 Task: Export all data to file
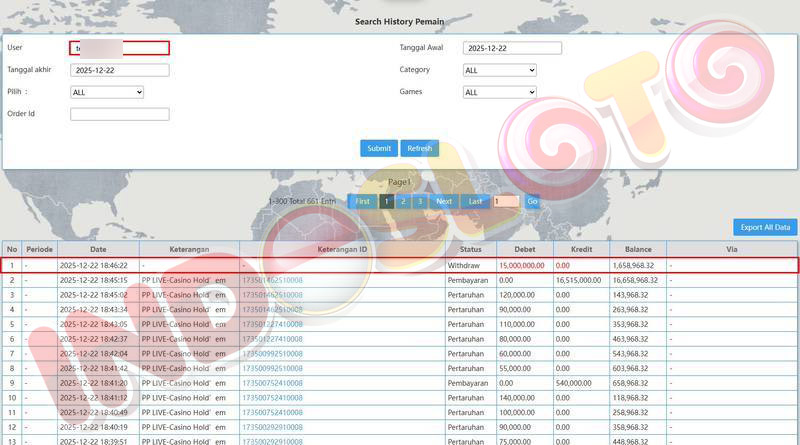pos(765,227)
